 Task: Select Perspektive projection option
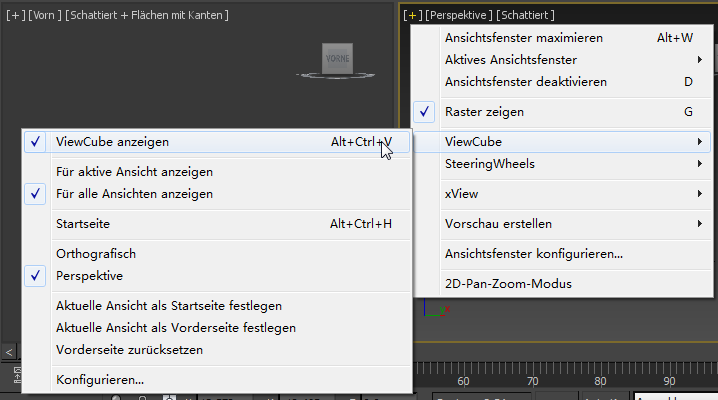[90, 275]
